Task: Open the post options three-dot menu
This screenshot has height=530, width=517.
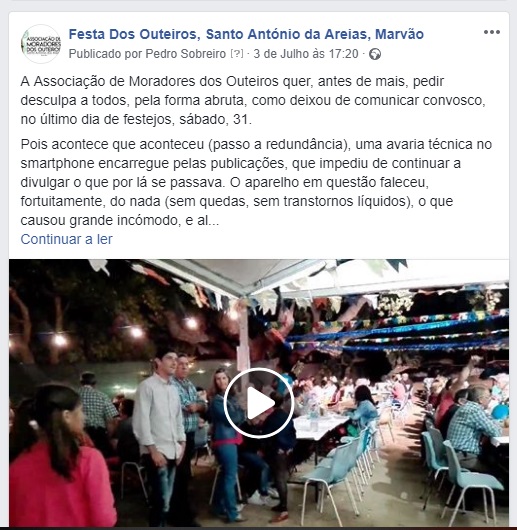Action: point(491,32)
